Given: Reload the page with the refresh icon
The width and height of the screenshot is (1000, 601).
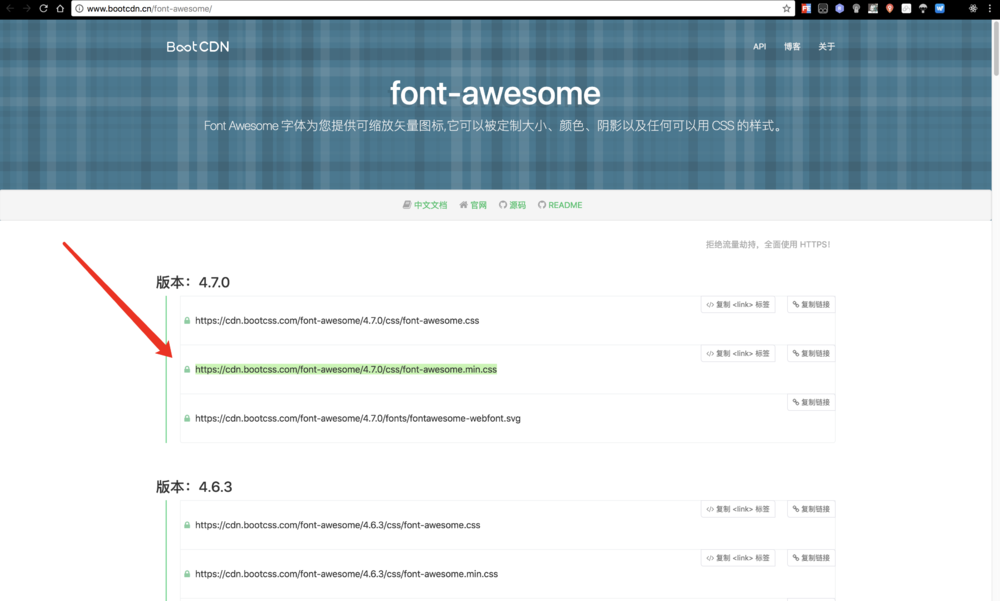Looking at the screenshot, I should [43, 8].
